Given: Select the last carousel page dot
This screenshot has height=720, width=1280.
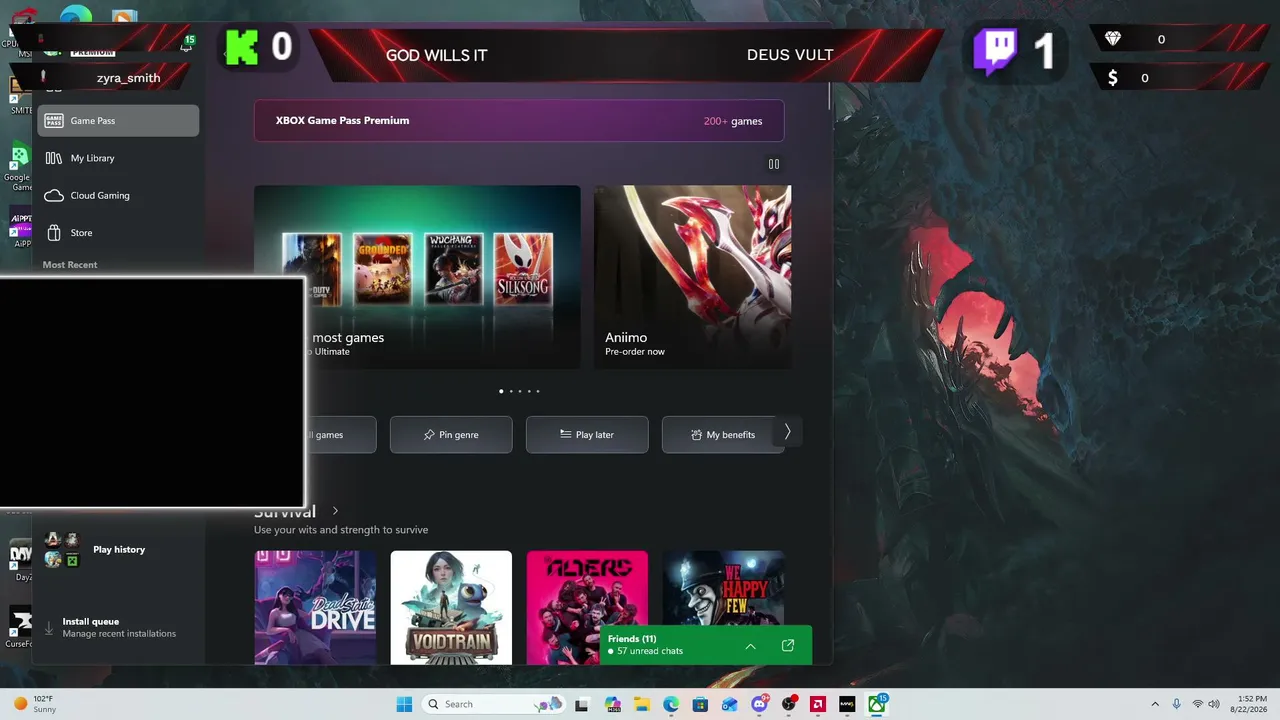Looking at the screenshot, I should (x=538, y=391).
